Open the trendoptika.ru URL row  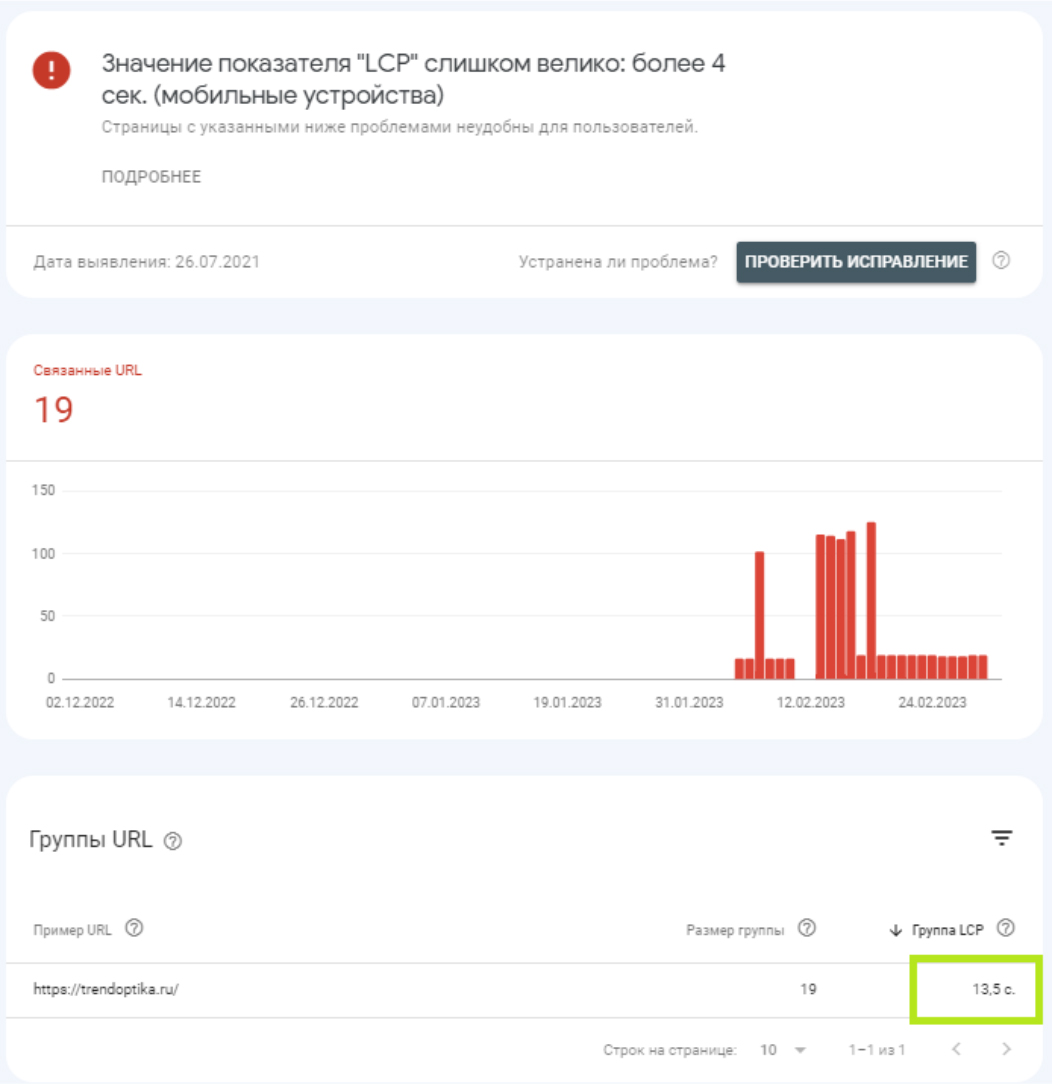105,990
